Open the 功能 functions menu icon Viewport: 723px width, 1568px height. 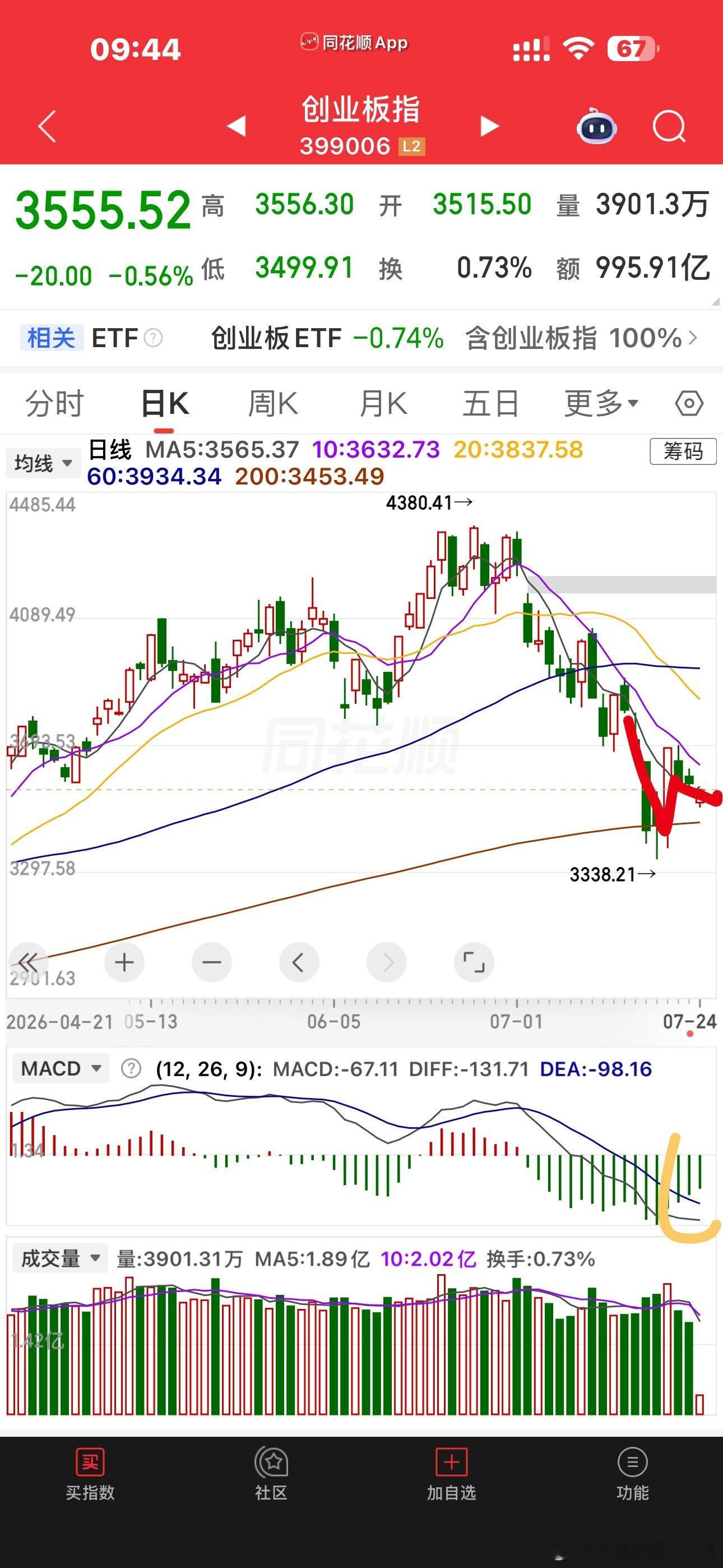click(x=632, y=1462)
